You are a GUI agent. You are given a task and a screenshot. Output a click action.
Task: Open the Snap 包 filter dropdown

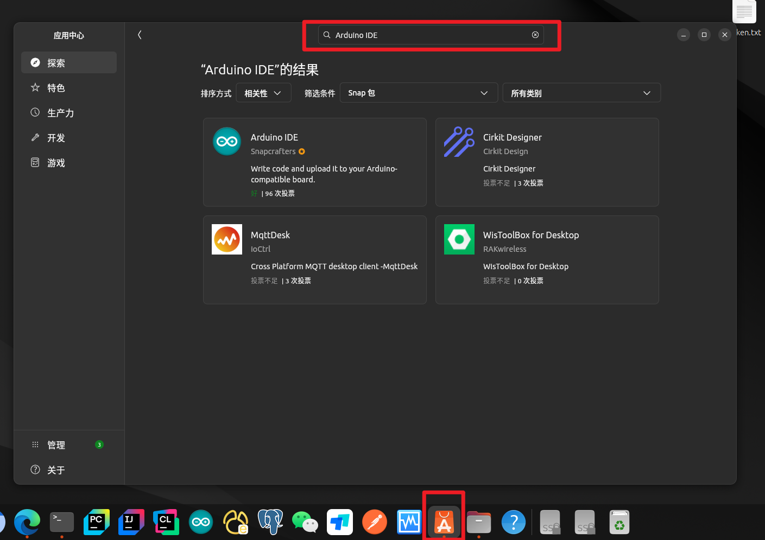pyautogui.click(x=418, y=93)
